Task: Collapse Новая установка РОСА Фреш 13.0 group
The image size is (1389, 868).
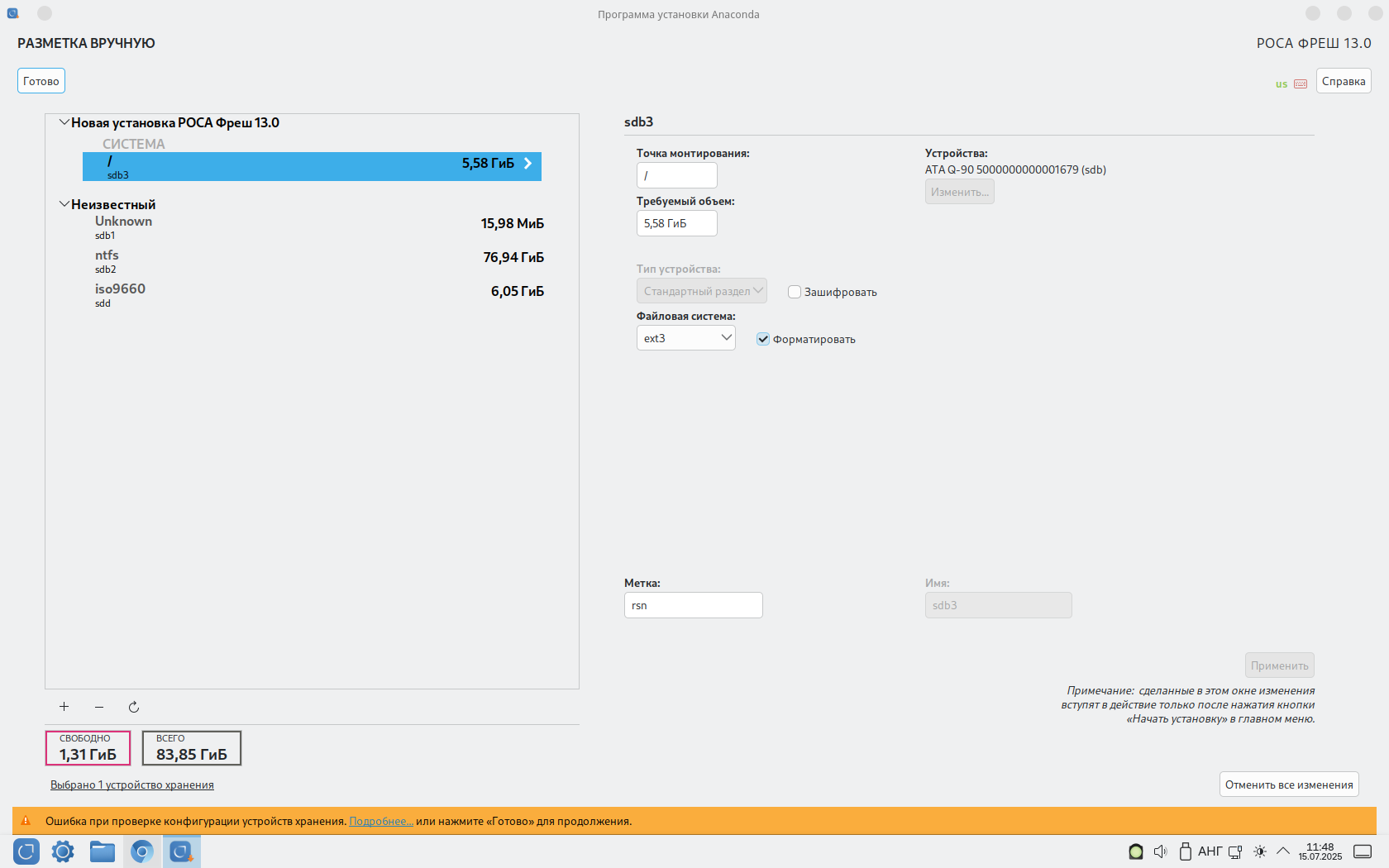Action: click(x=64, y=122)
